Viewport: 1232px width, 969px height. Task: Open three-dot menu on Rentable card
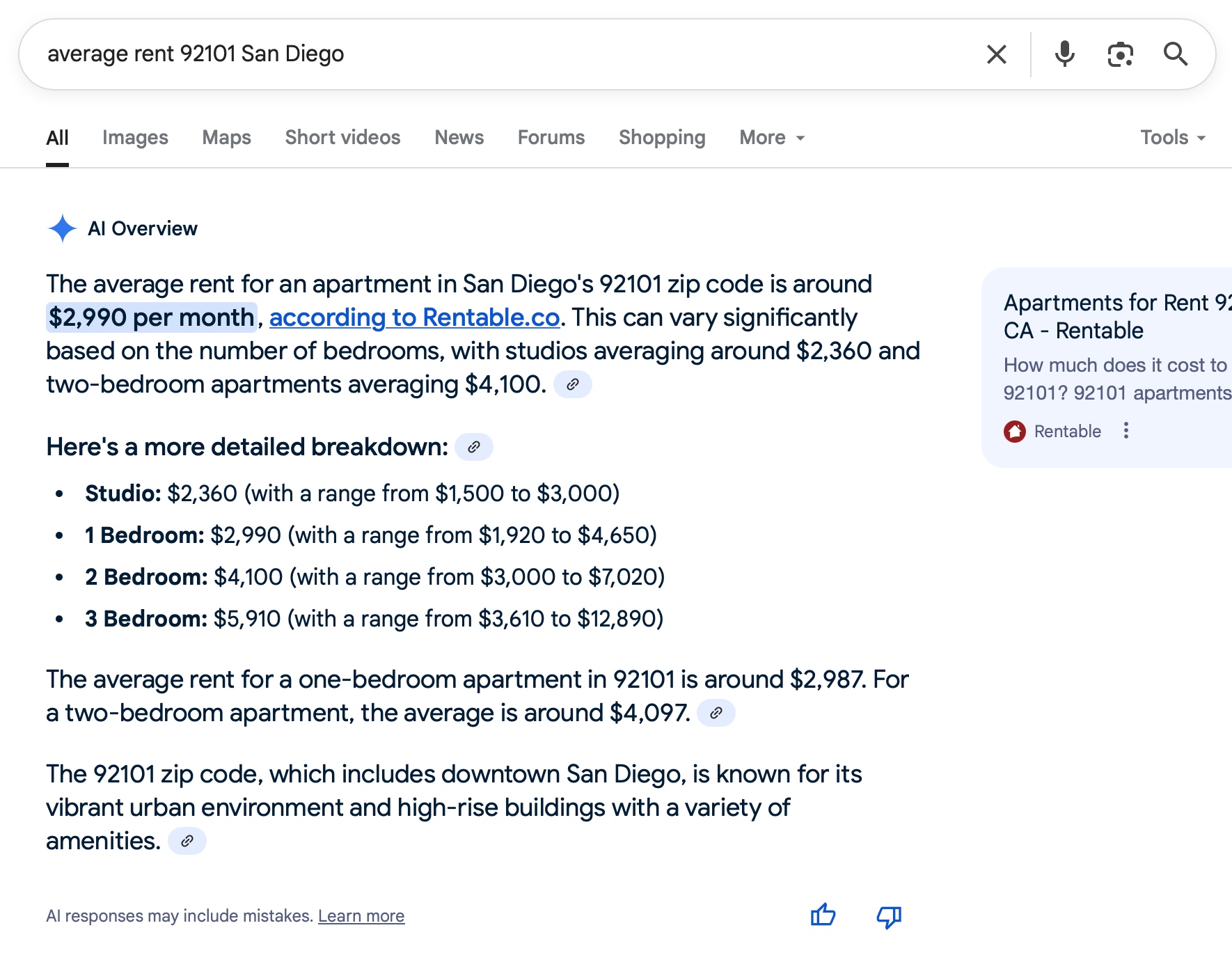point(1126,431)
